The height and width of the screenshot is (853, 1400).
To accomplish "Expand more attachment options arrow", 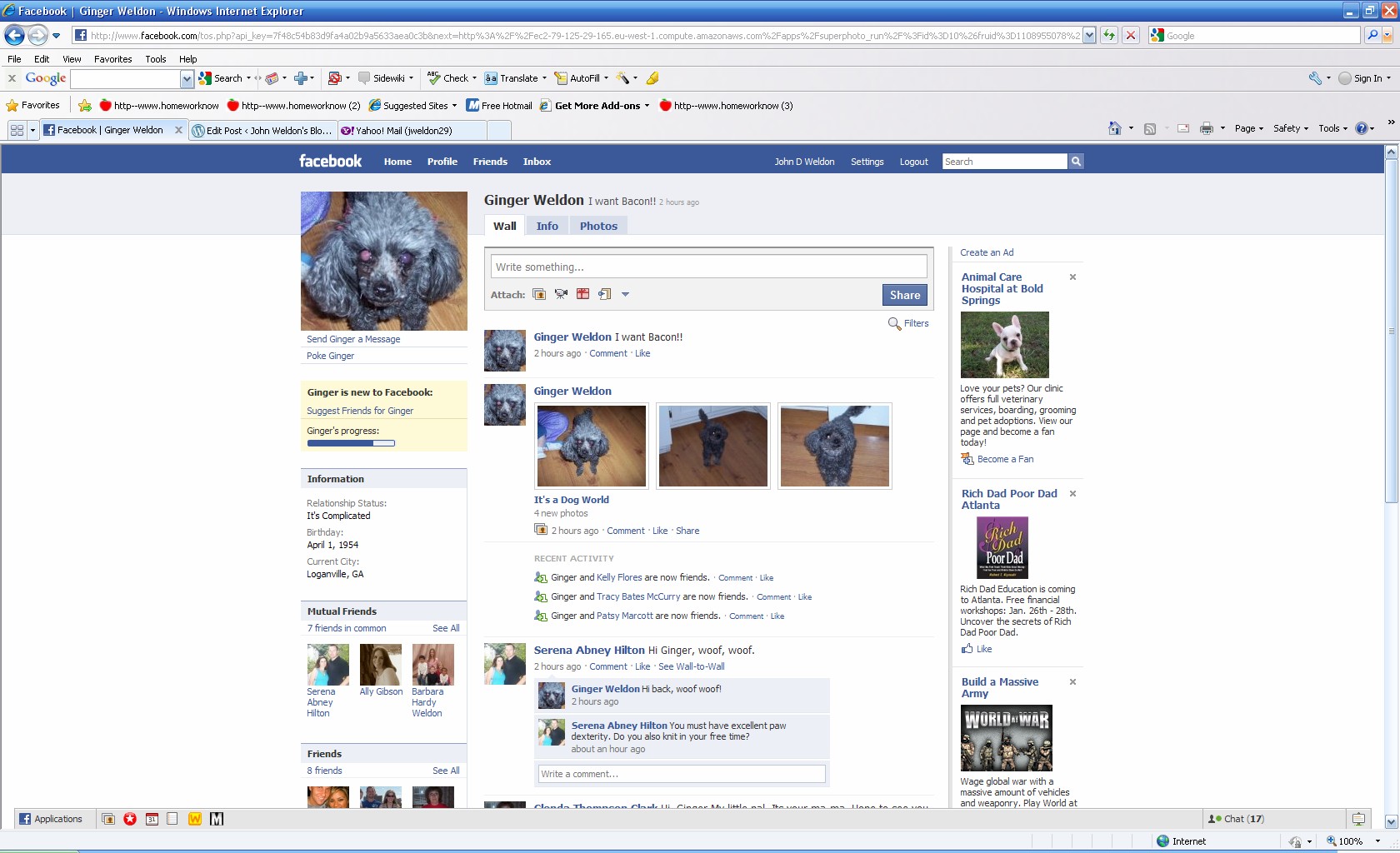I will 625,294.
